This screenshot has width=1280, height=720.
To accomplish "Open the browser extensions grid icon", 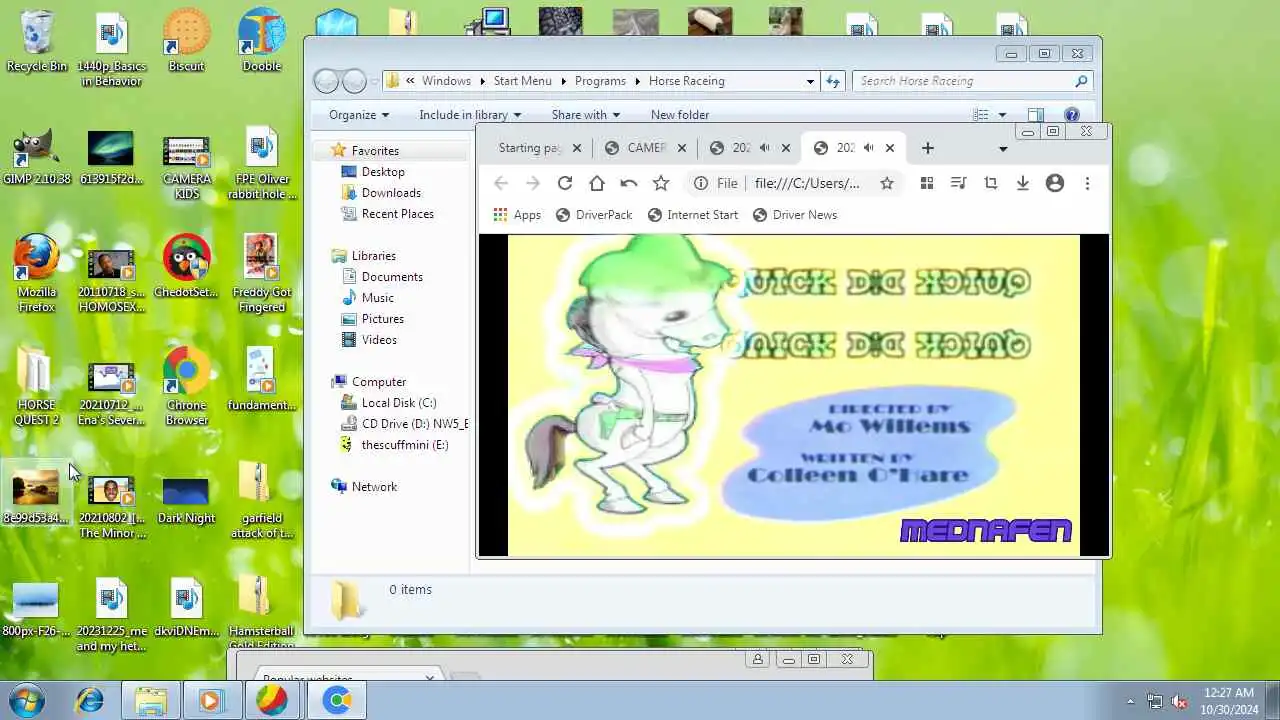I will 927,183.
